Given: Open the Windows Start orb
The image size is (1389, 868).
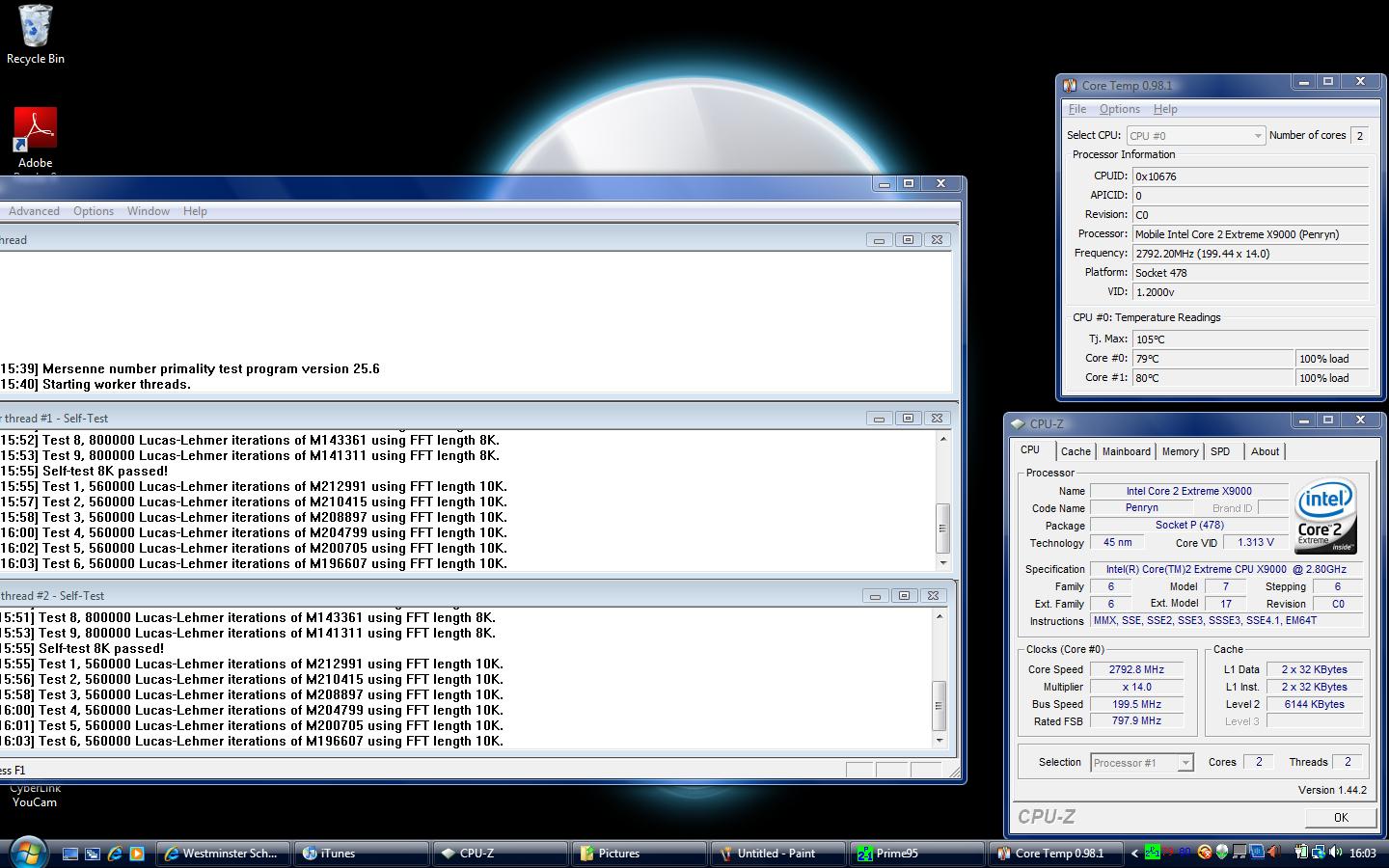Looking at the screenshot, I should (27, 853).
